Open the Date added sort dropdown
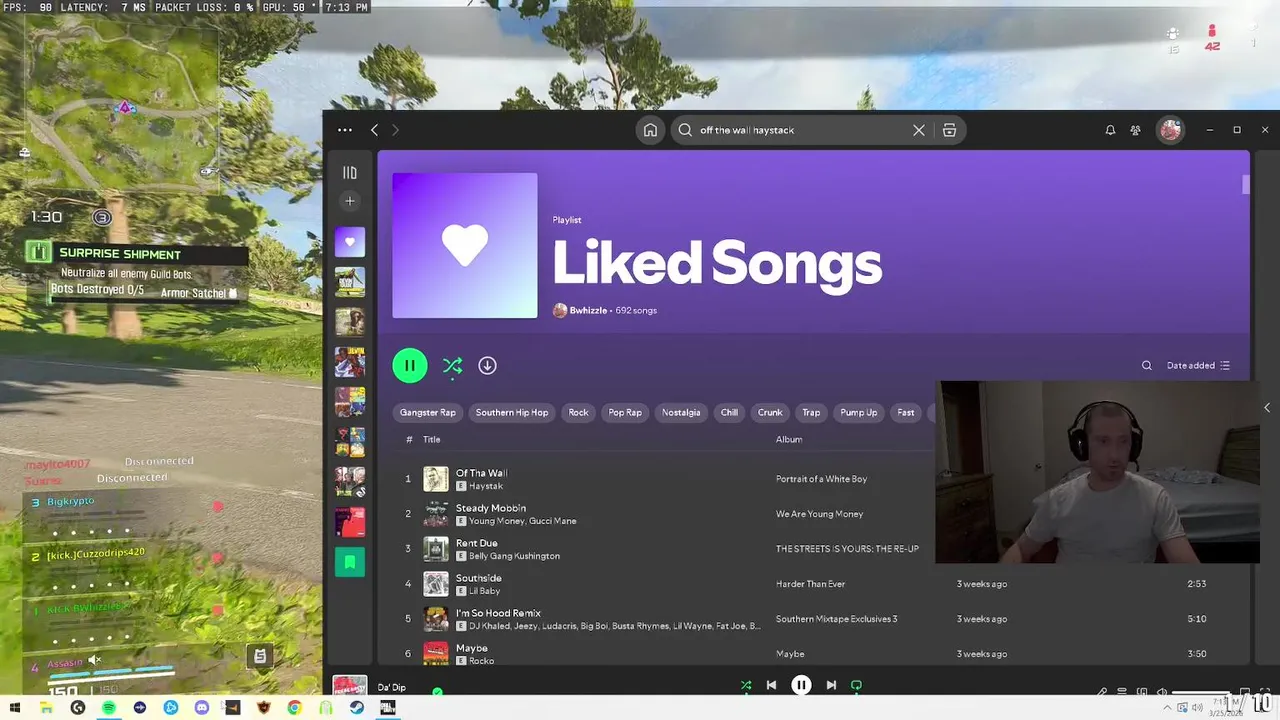1280x720 pixels. [x=1198, y=365]
